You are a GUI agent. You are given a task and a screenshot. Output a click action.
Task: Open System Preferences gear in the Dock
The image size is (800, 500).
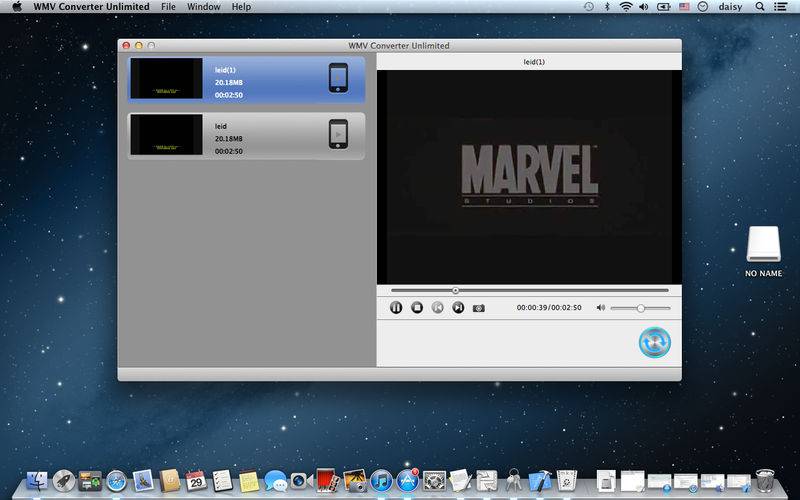[x=434, y=481]
